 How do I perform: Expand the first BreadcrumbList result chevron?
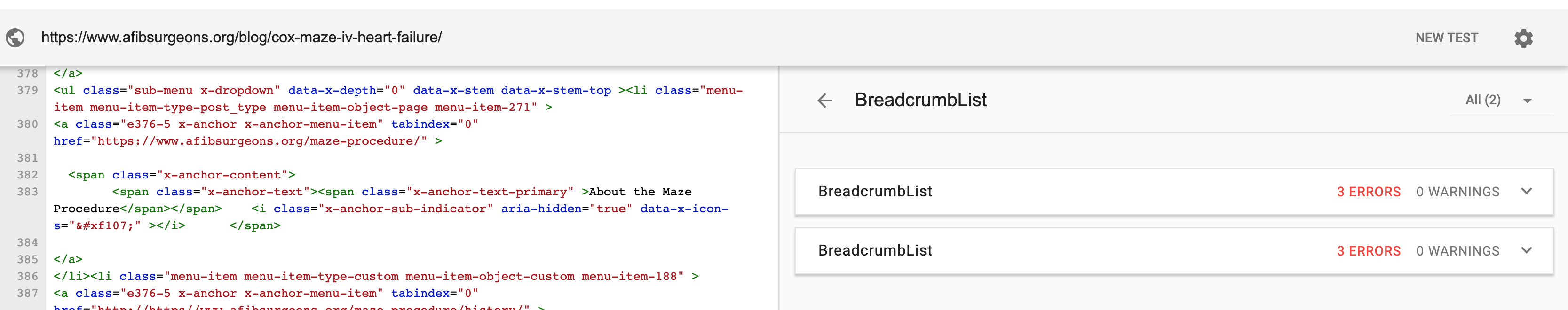[x=1526, y=192]
